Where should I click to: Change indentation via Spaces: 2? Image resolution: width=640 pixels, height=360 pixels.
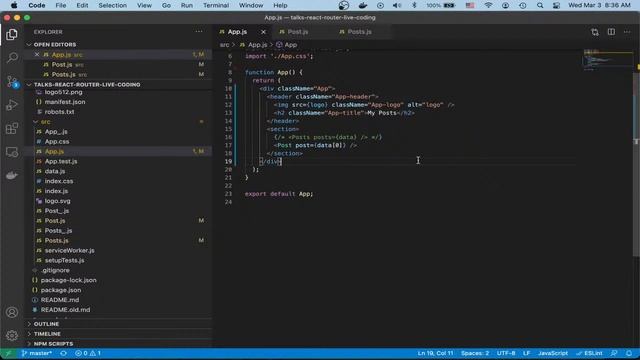[475, 353]
